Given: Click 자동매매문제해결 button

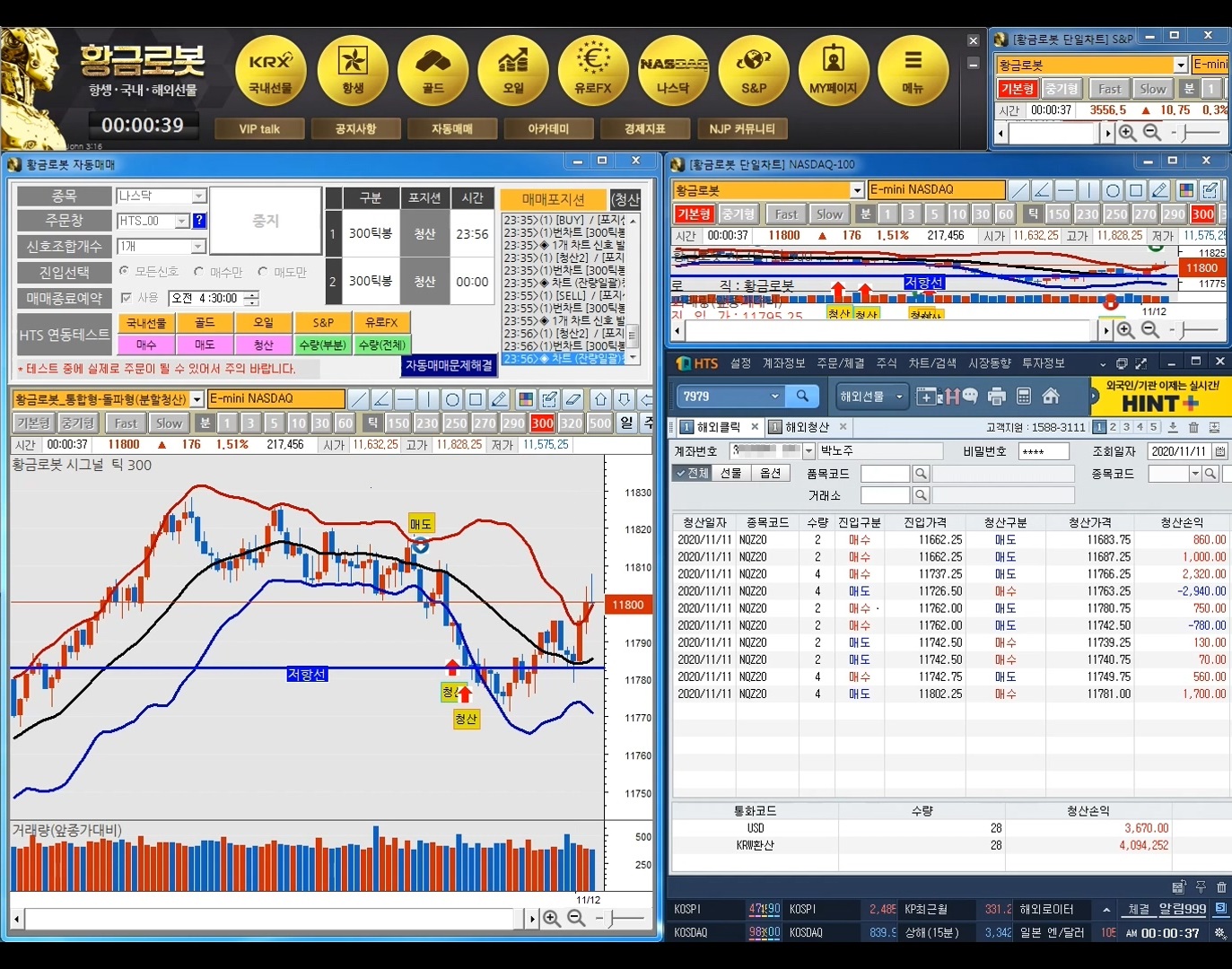Looking at the screenshot, I should point(449,365).
